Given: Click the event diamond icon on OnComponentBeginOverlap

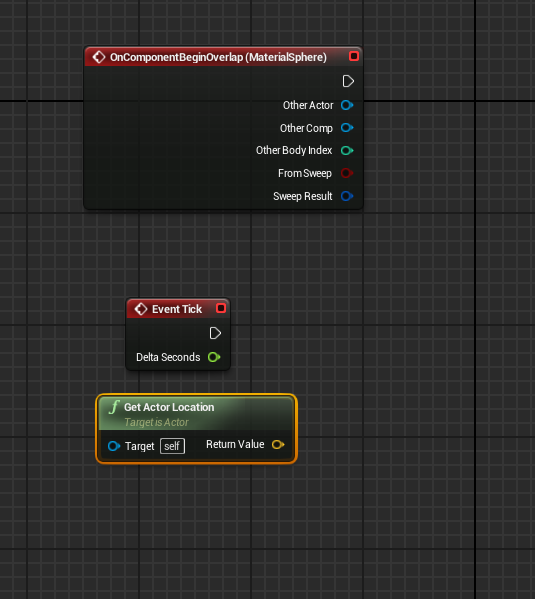Looking at the screenshot, I should 99,57.
